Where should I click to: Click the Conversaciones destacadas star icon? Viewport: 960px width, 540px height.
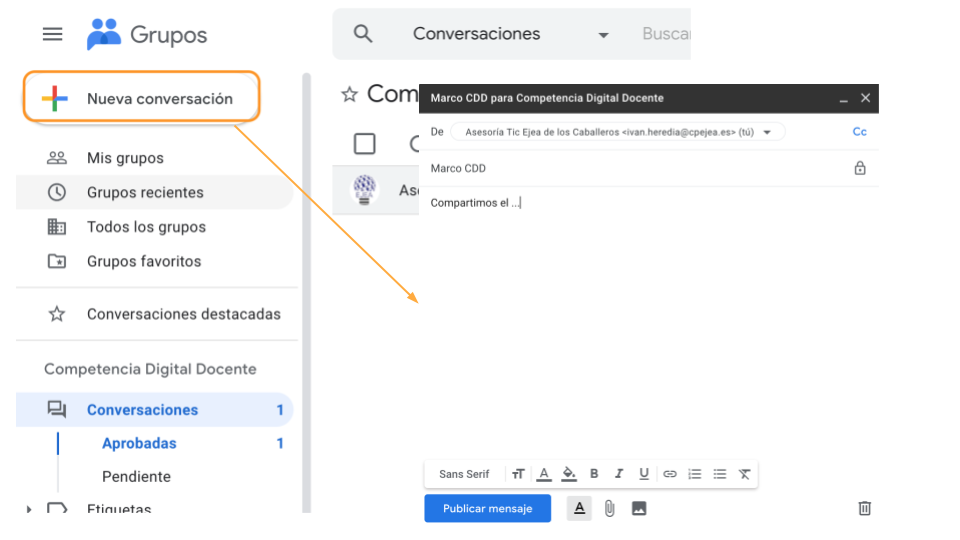click(x=57, y=314)
